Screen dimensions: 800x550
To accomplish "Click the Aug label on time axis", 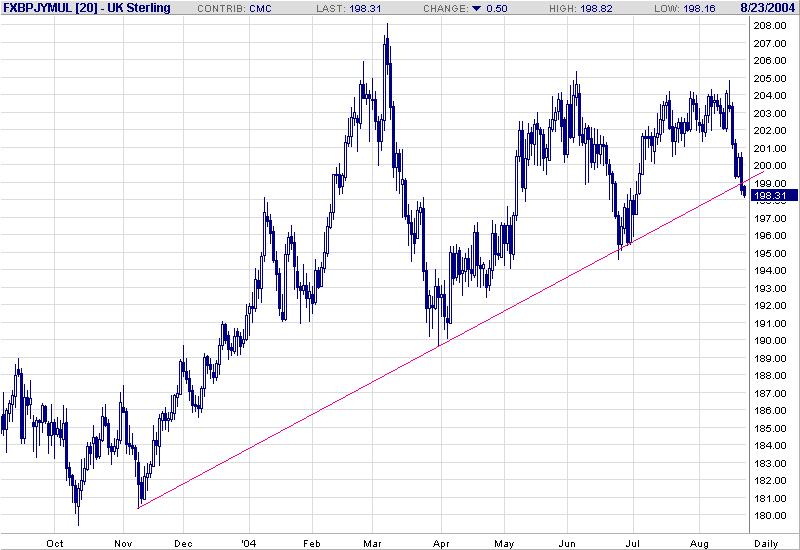I will 699,543.
